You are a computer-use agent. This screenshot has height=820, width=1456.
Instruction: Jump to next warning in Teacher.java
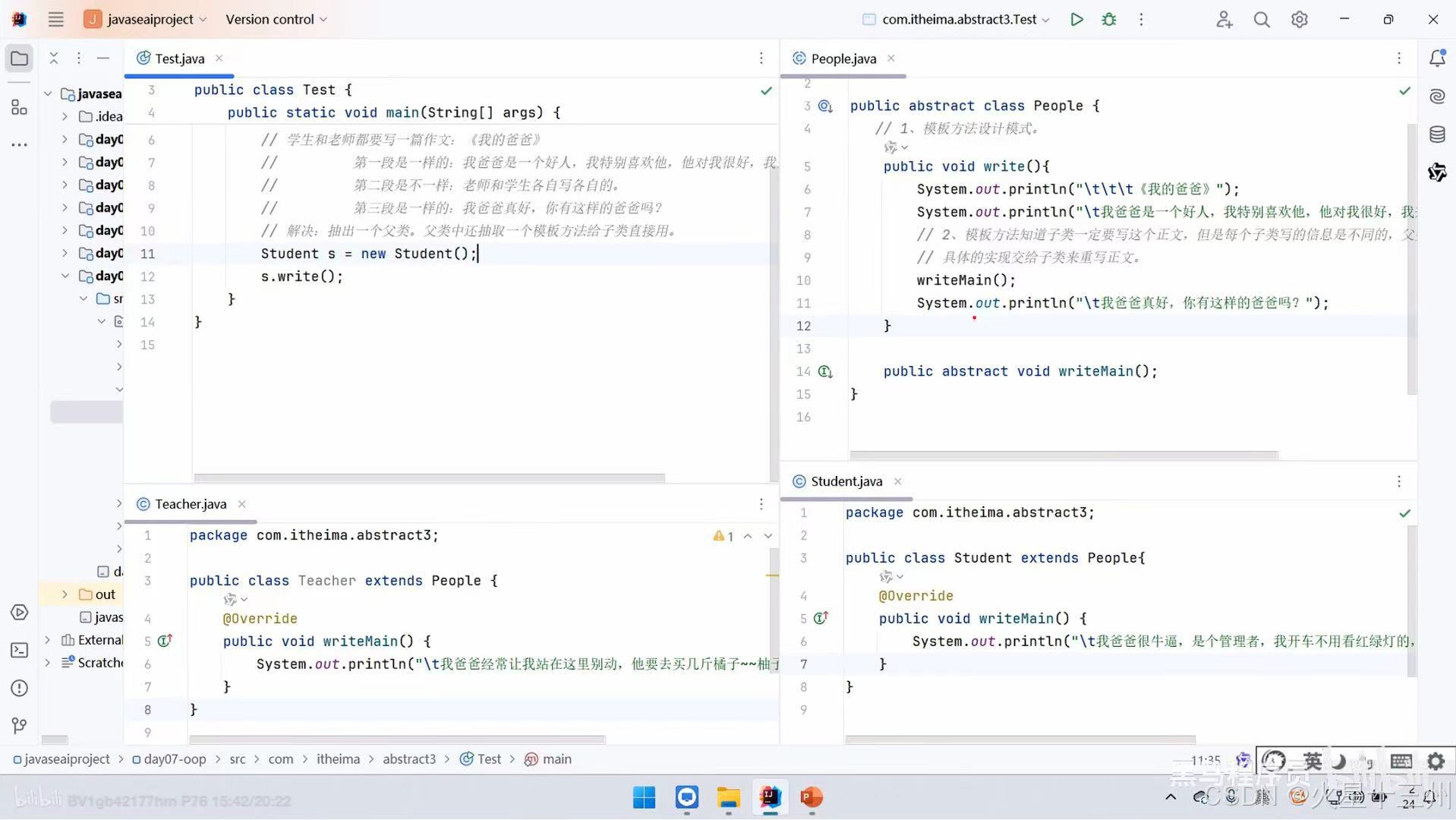[767, 535]
